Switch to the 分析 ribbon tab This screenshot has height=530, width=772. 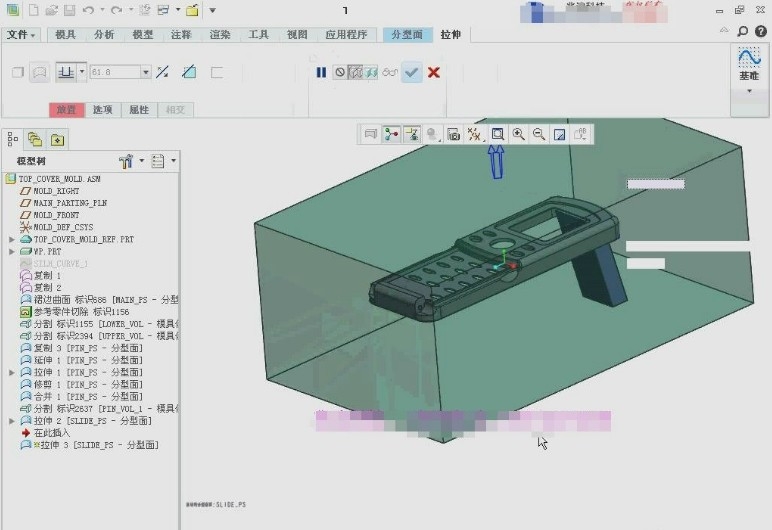click(104, 34)
